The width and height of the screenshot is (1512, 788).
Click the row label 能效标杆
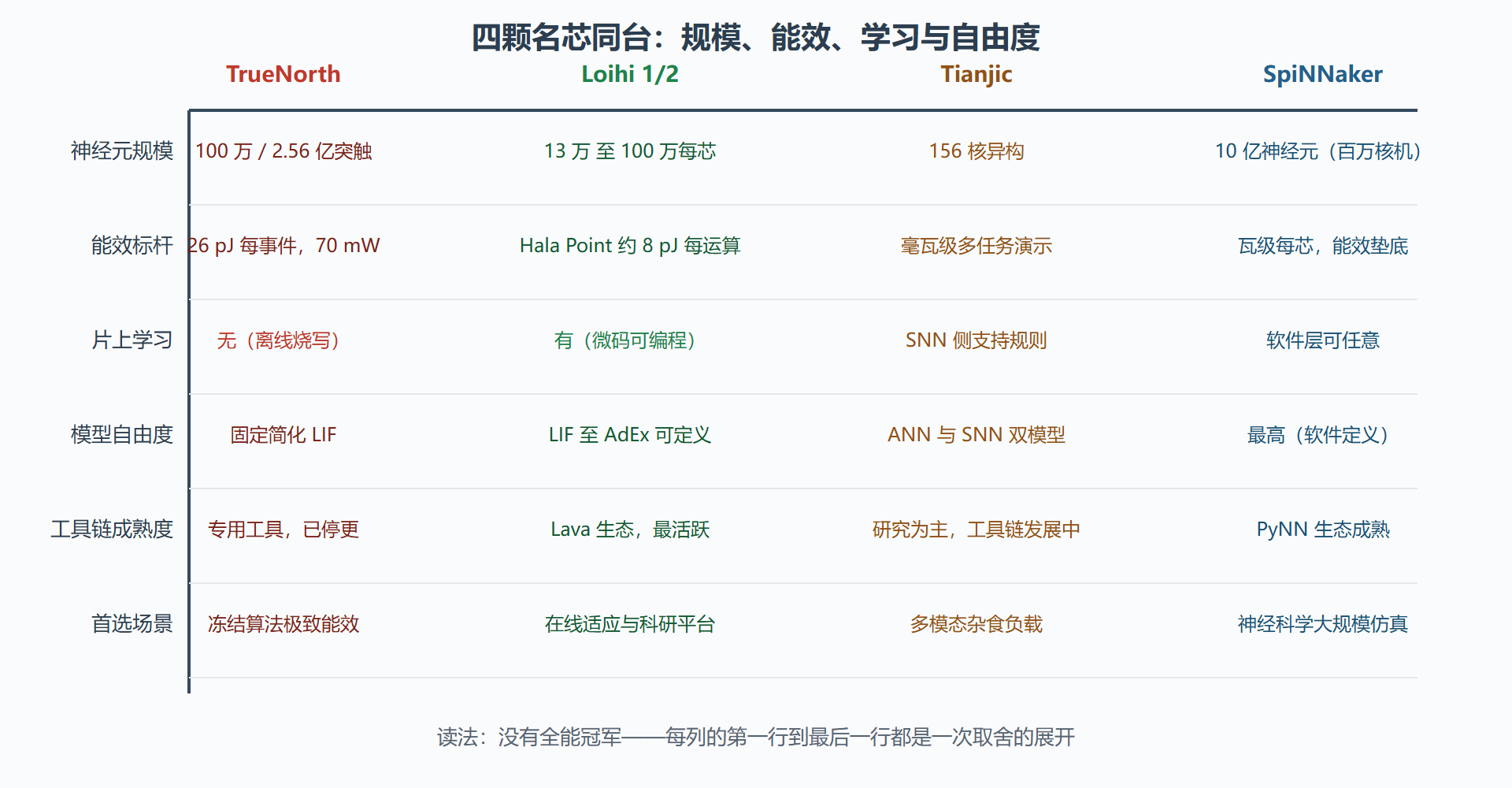coord(132,245)
